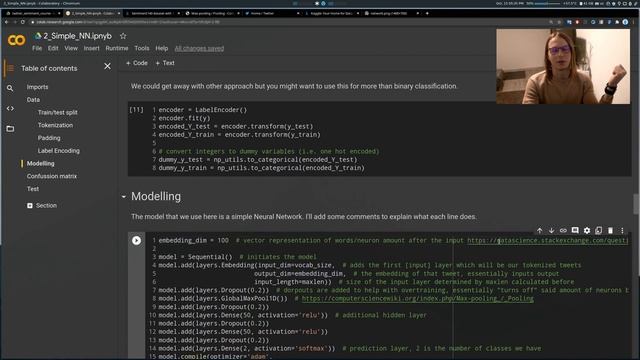Open the Code snippets sidebar icon
640x360 pixels.
point(10,108)
